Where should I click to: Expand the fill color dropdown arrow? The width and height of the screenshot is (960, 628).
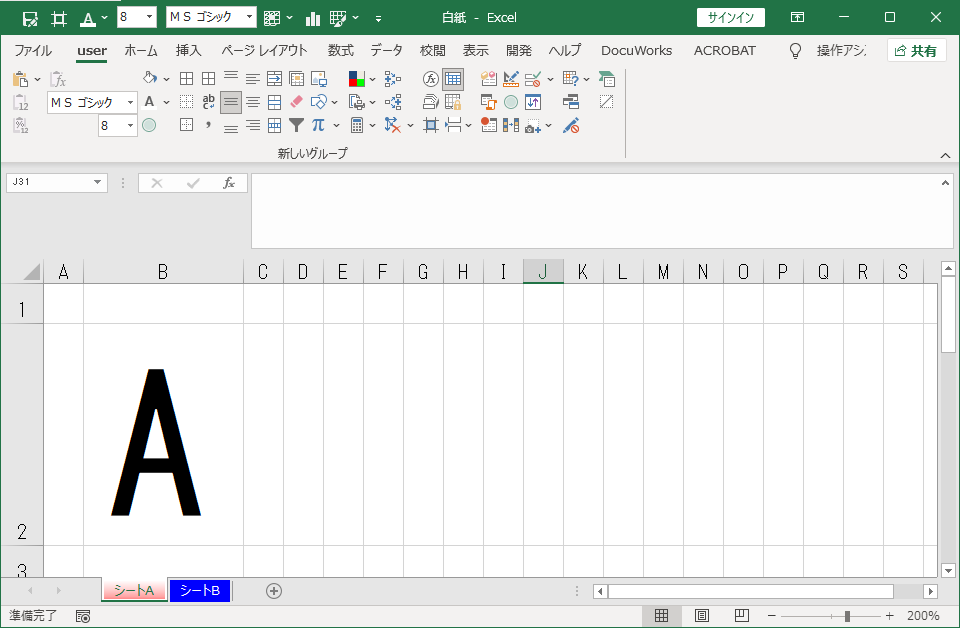[166, 79]
